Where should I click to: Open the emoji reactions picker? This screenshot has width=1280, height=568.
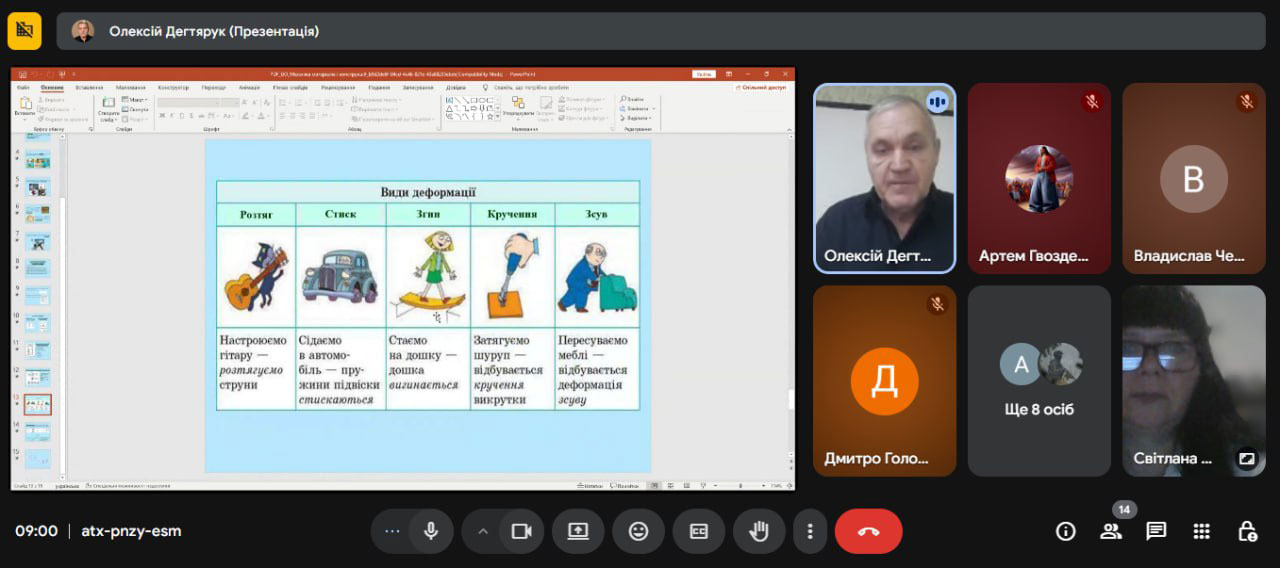pos(638,531)
